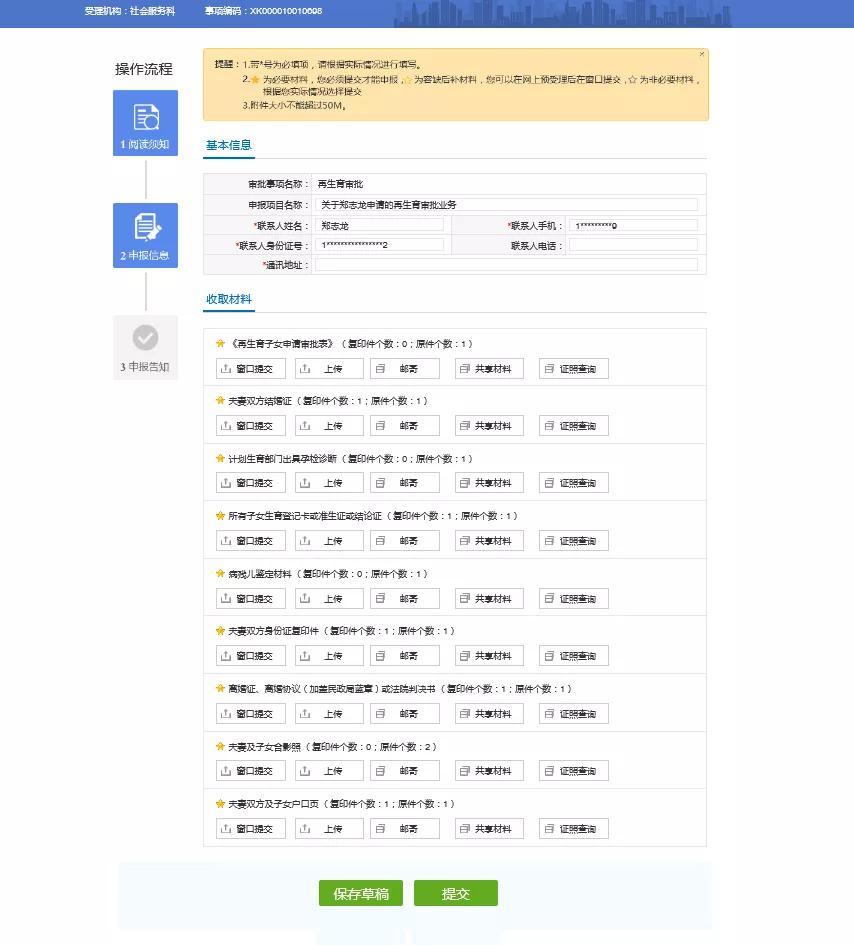
Task: Focus the 联系人电话 text field
Action: [x=633, y=245]
